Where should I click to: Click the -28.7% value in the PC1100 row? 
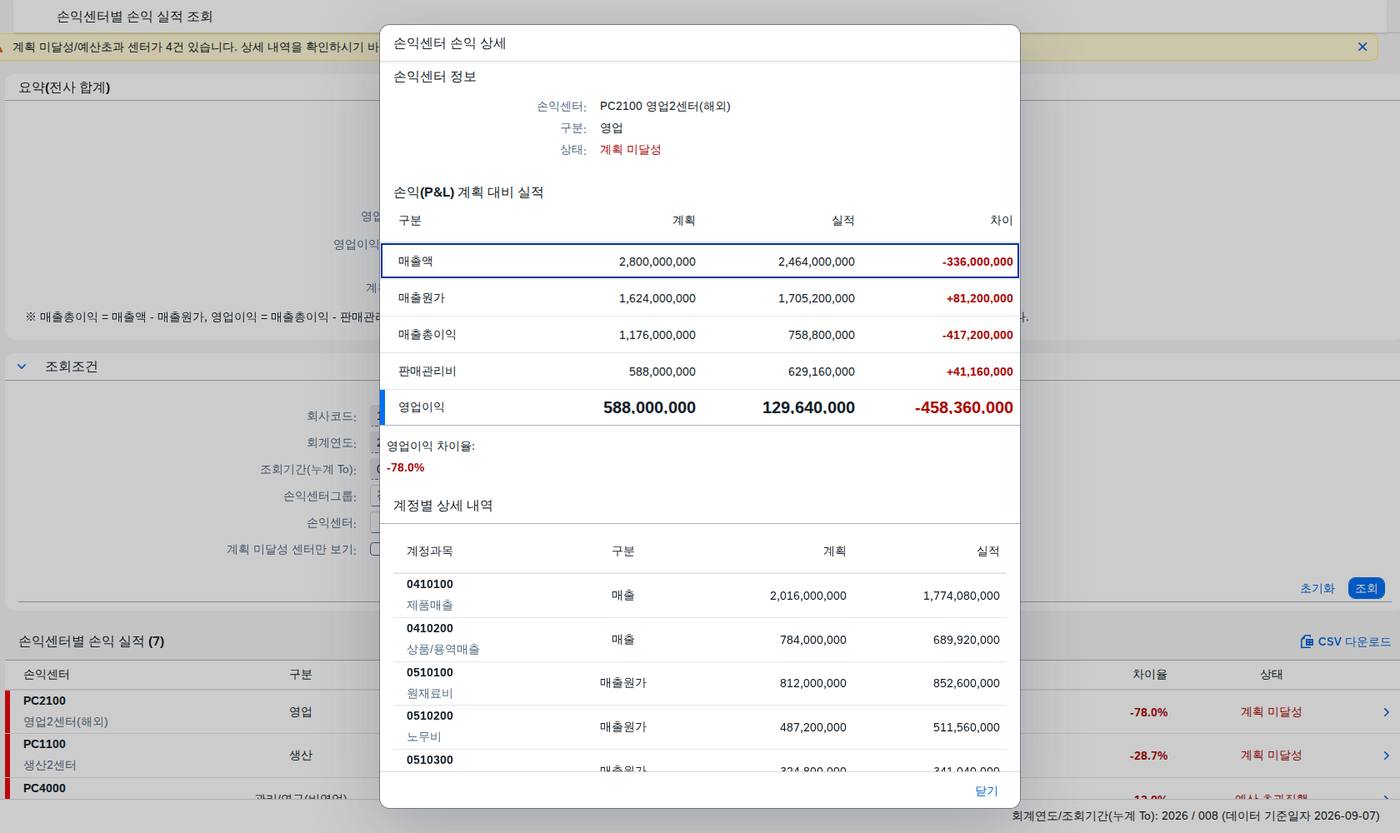tap(1149, 756)
